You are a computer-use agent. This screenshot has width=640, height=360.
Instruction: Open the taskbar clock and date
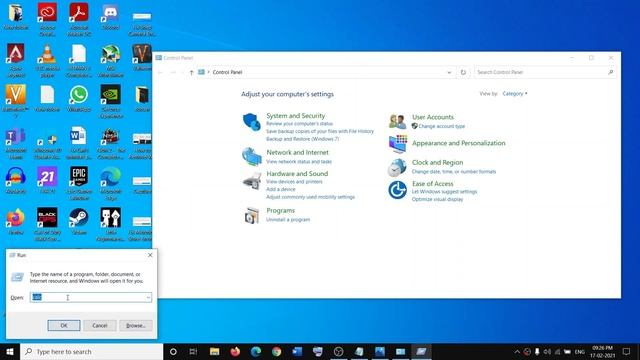point(602,351)
